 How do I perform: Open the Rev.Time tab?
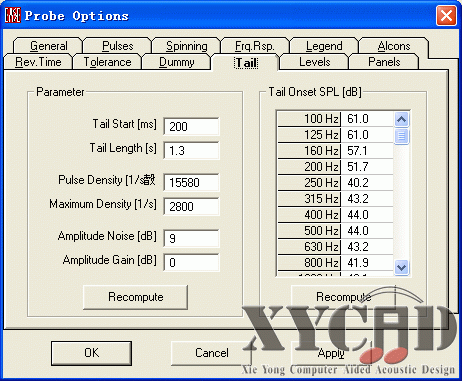(38, 62)
